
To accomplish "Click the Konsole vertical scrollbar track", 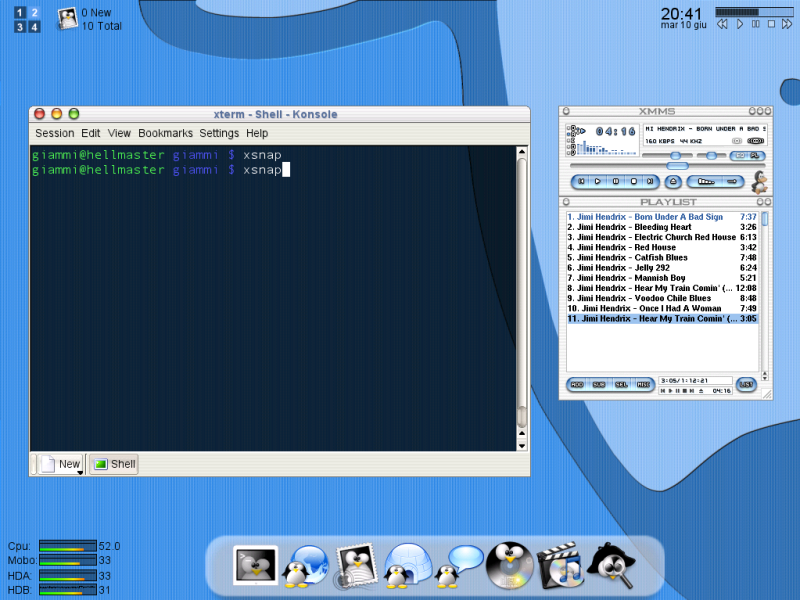I will tap(521, 292).
